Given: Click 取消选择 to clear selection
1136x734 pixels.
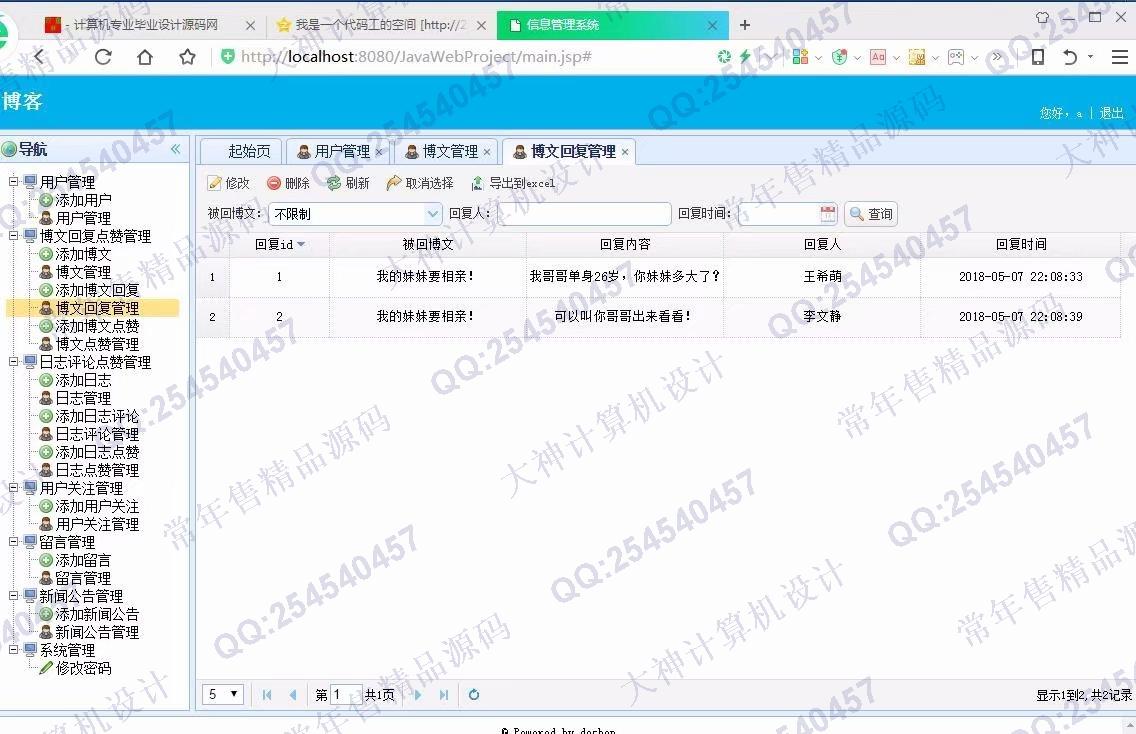Looking at the screenshot, I should pyautogui.click(x=419, y=183).
